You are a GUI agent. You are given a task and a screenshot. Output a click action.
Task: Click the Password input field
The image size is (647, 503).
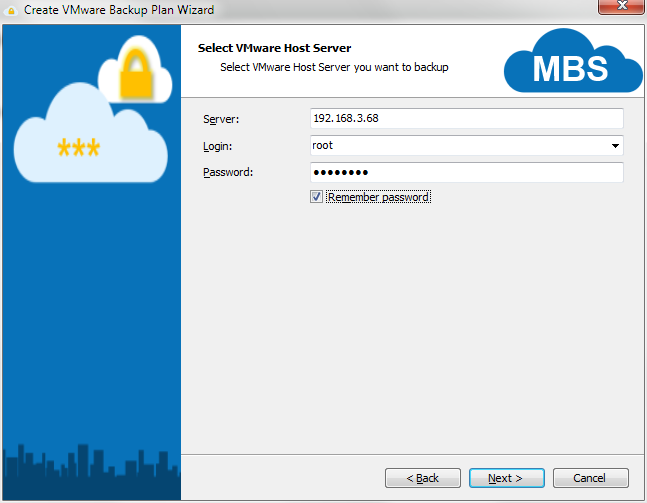click(x=466, y=172)
